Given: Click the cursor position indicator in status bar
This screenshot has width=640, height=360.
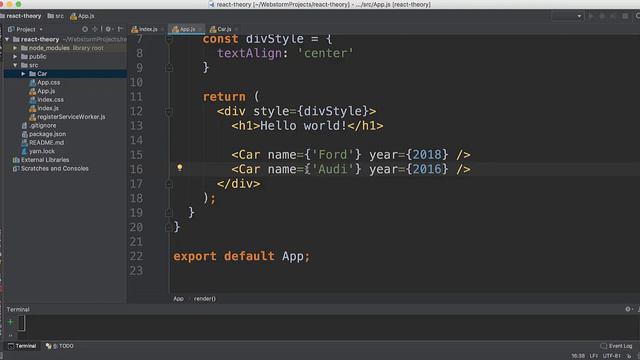Looking at the screenshot, I should pos(577,356).
